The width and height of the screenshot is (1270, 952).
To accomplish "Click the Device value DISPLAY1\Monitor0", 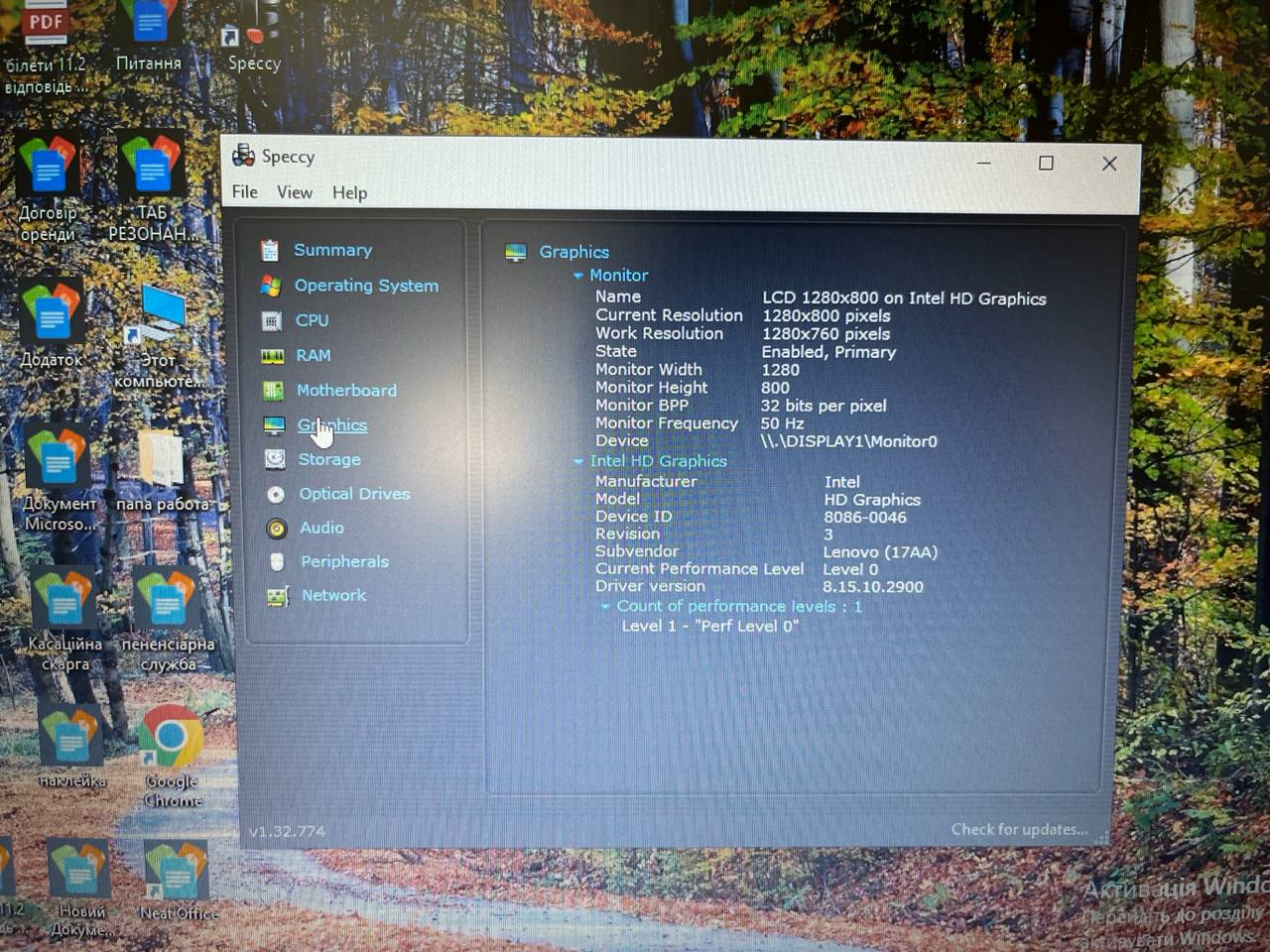I will tap(849, 442).
